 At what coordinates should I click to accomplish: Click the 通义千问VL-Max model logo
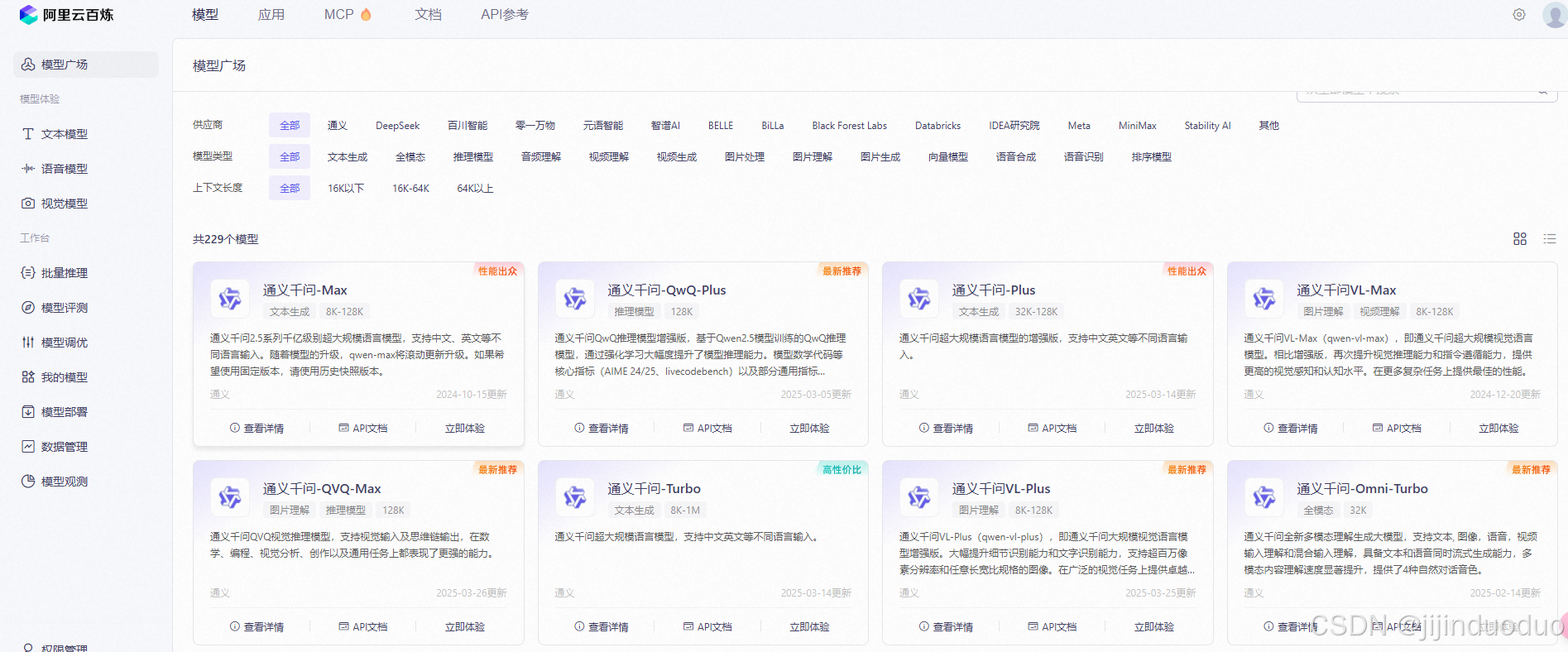coord(1264,299)
